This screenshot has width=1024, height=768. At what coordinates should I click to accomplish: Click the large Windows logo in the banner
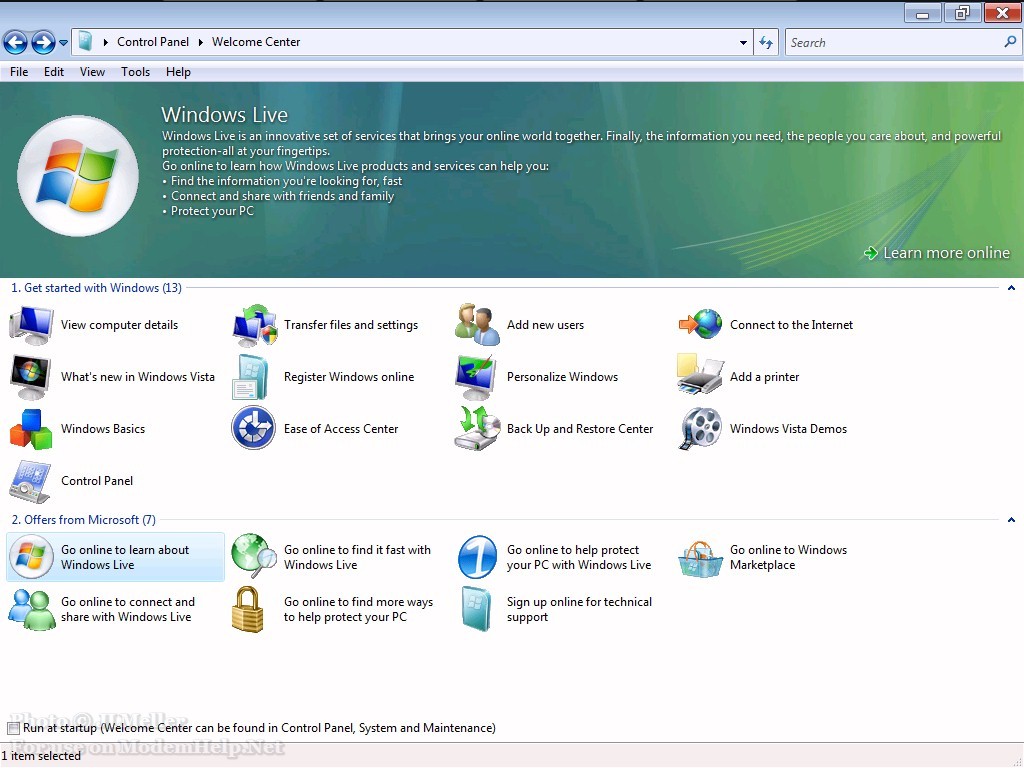click(78, 176)
